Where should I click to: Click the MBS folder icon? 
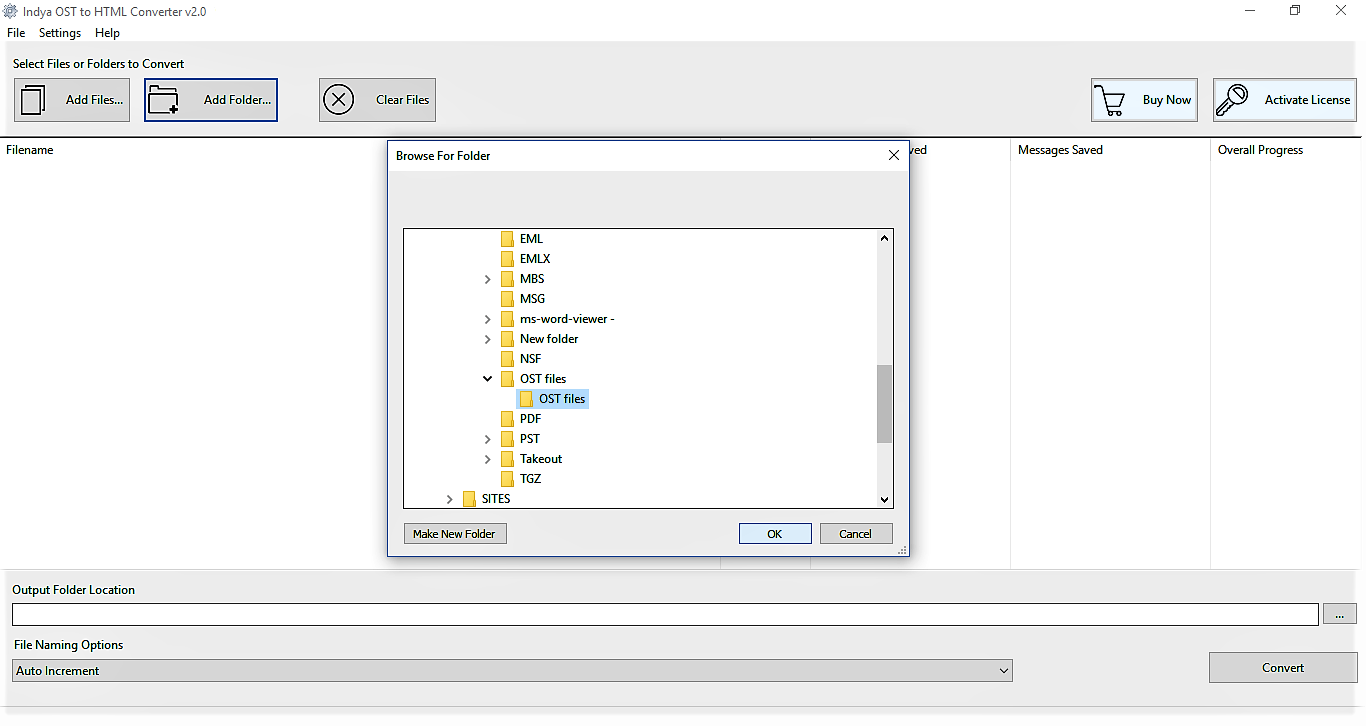tap(507, 279)
